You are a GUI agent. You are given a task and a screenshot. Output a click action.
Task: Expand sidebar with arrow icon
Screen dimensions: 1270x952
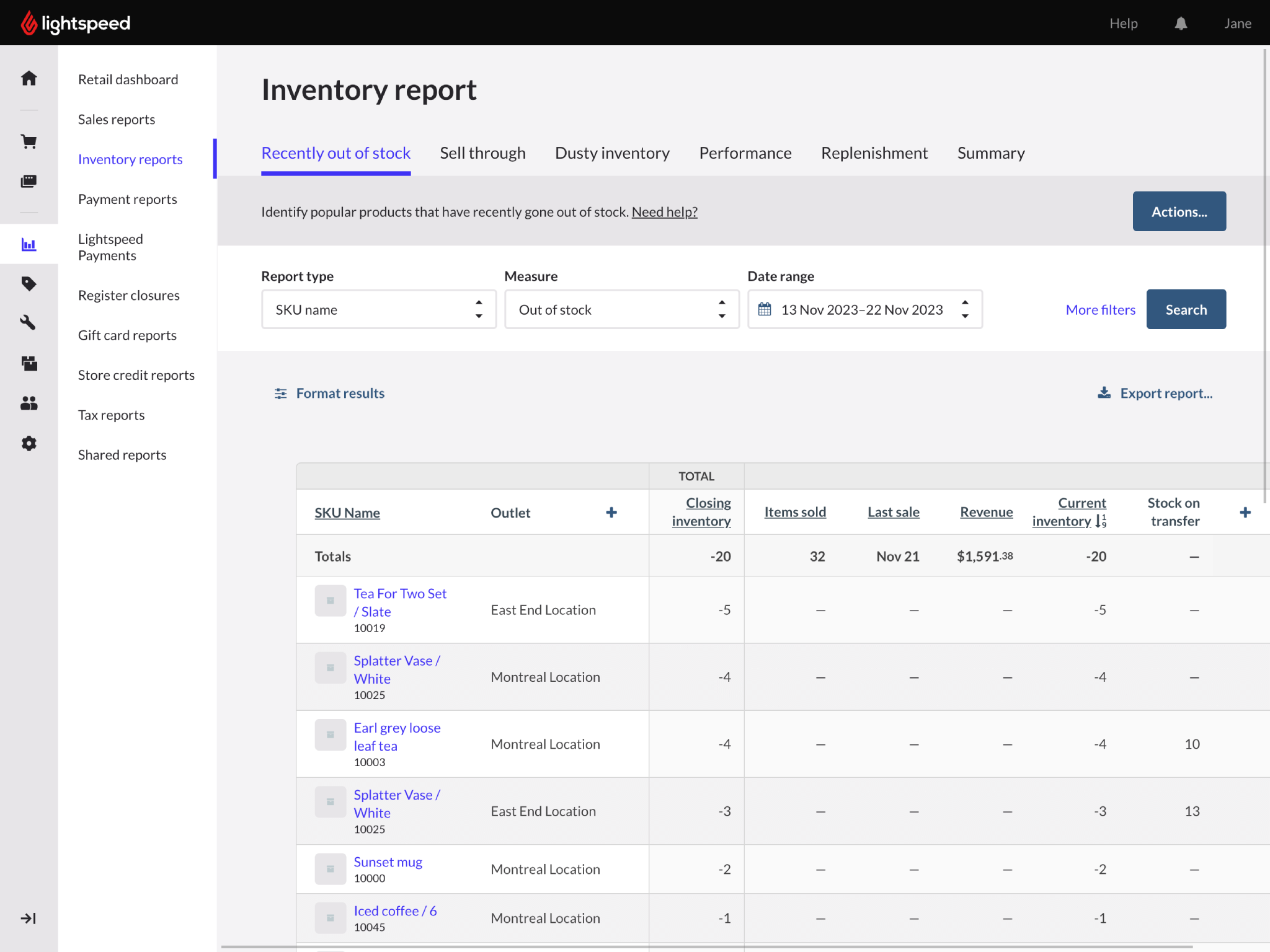pyautogui.click(x=29, y=918)
